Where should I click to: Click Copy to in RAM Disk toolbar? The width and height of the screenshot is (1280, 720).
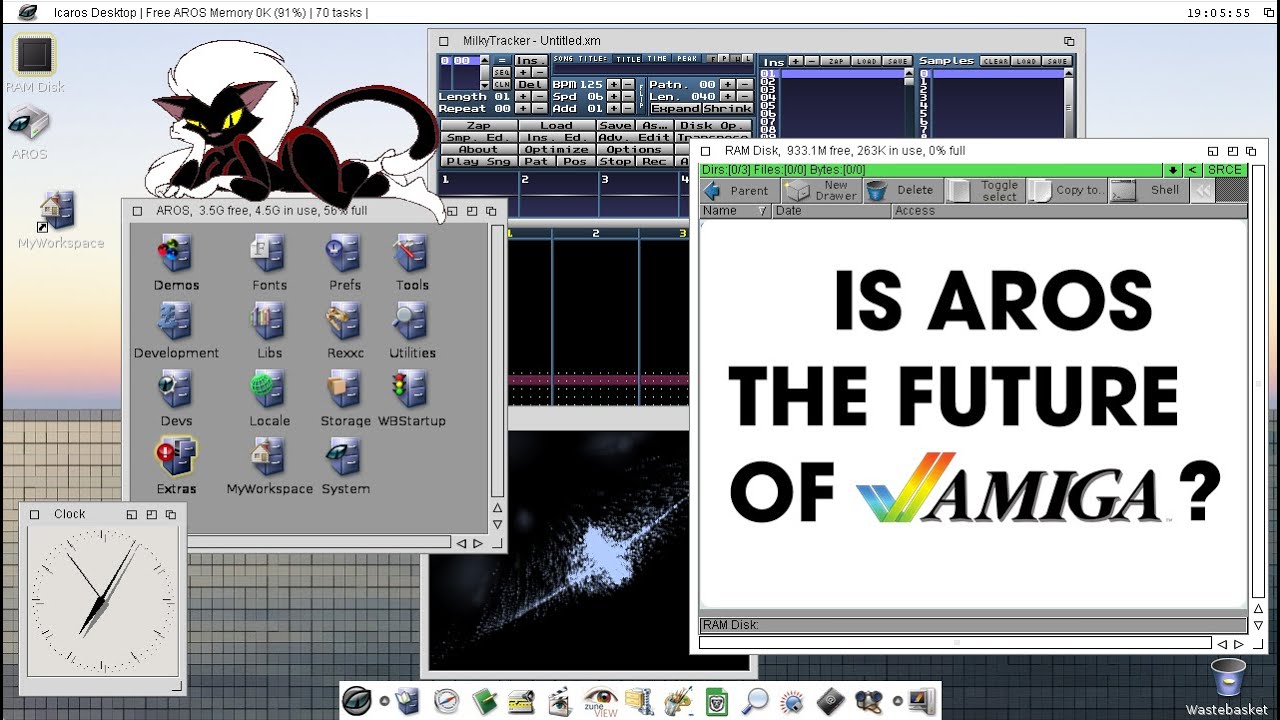pos(1067,191)
